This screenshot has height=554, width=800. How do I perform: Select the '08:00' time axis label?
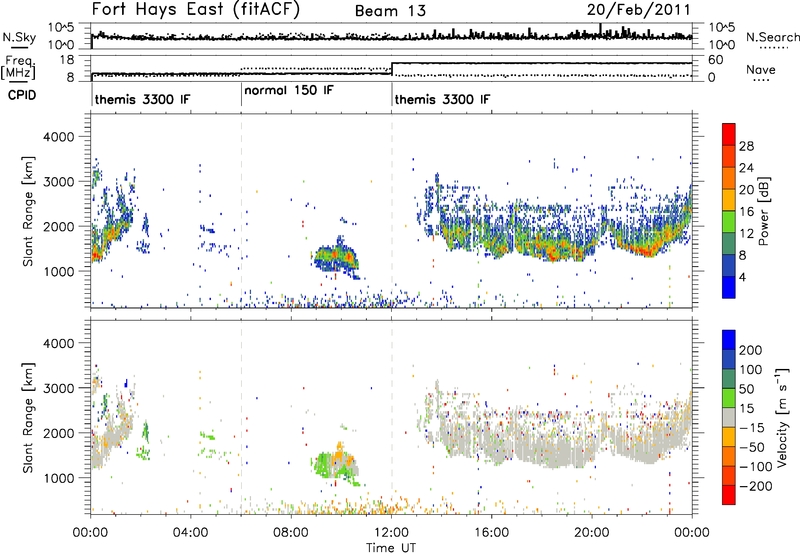(290, 533)
